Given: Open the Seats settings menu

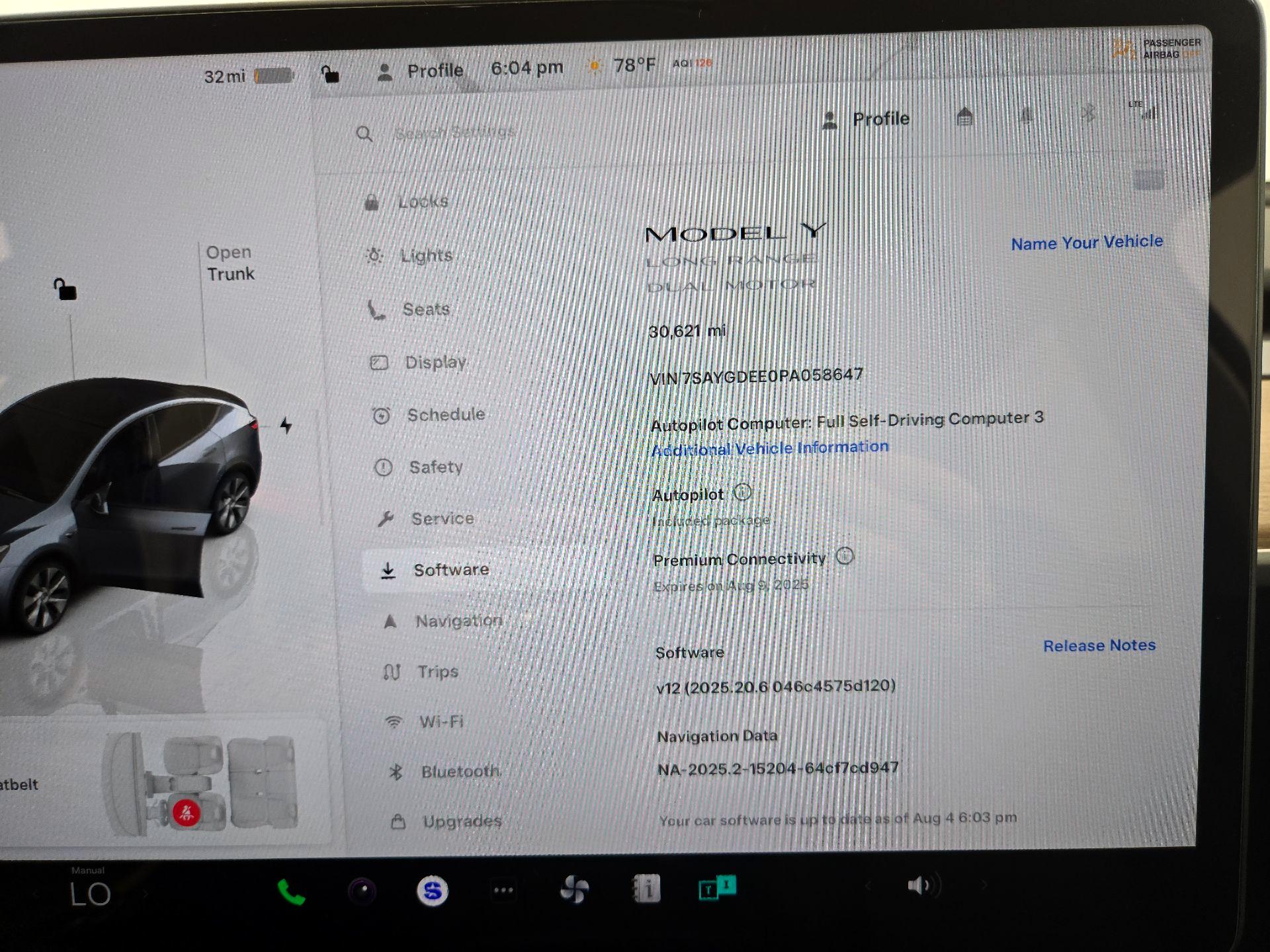Looking at the screenshot, I should (x=410, y=309).
